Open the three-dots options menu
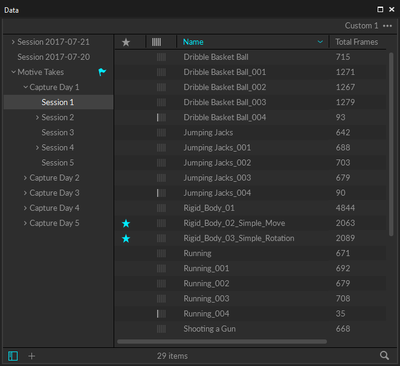400x366 pixels. coord(387,26)
